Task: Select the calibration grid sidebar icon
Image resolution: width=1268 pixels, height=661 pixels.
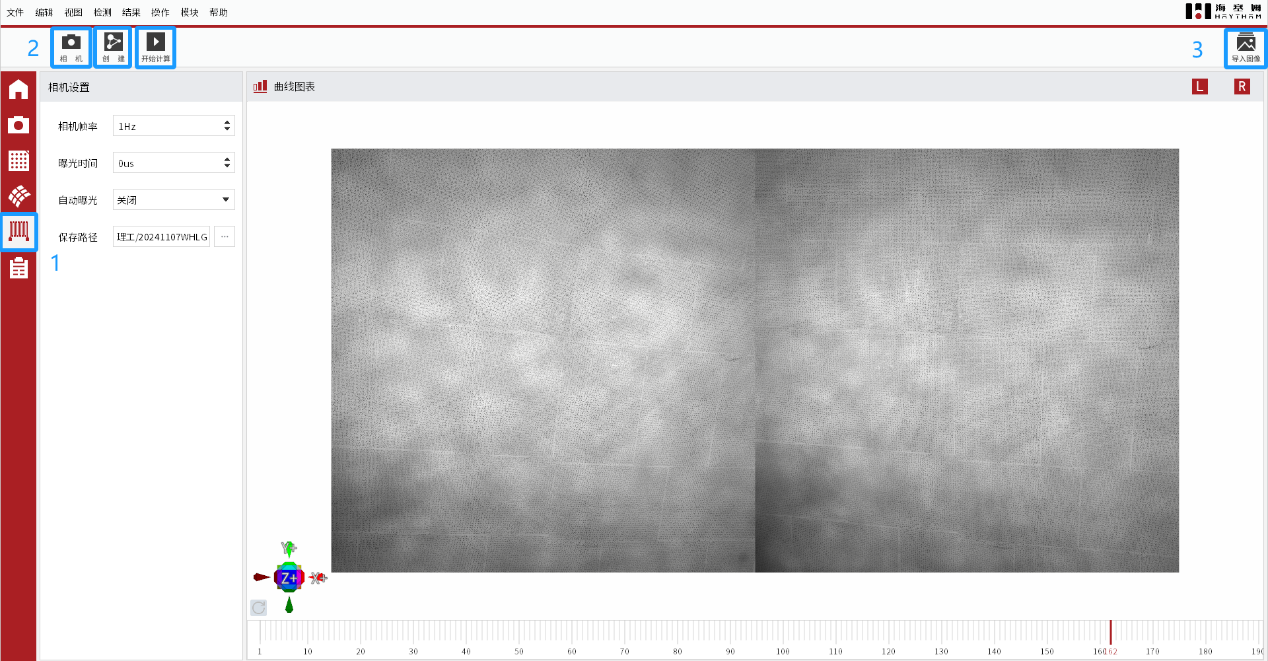Action: pyautogui.click(x=18, y=160)
